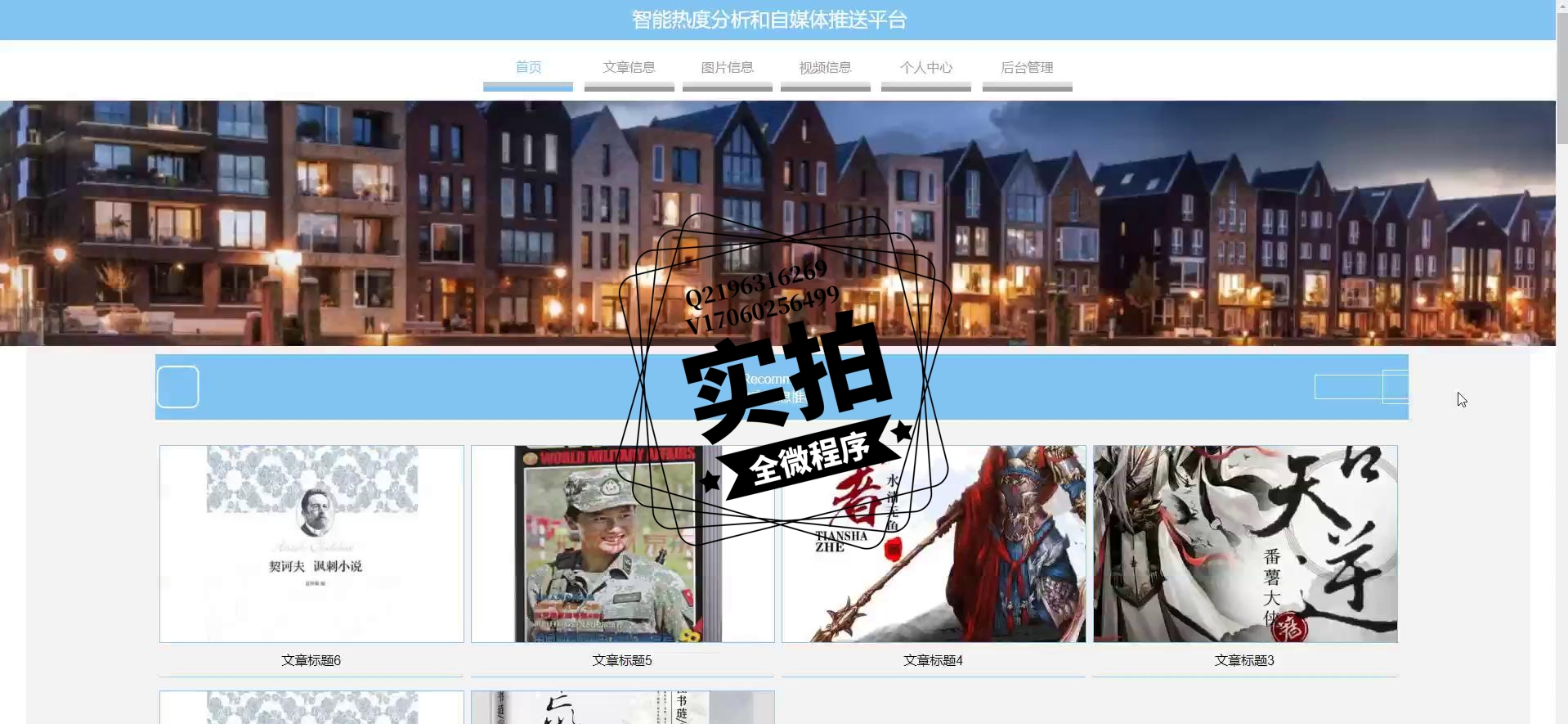Viewport: 1568px width, 724px height.
Task: Click the rounded square icon in blue bar
Action: coord(177,387)
